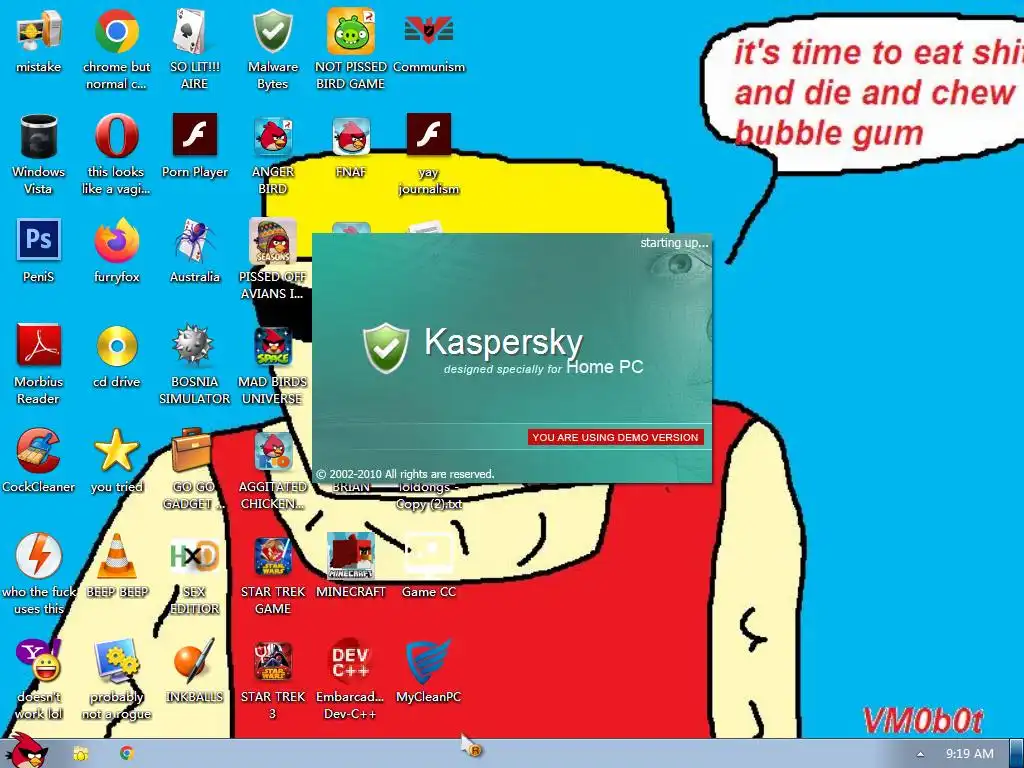1024x768 pixels.
Task: Select the 'loldongs - Copy (2).txt' file
Action: pyautogui.click(x=428, y=496)
